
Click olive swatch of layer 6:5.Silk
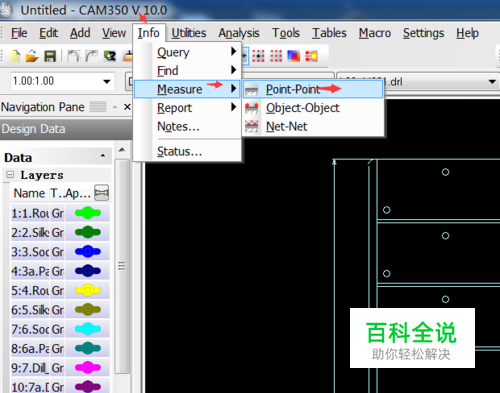[x=88, y=309]
